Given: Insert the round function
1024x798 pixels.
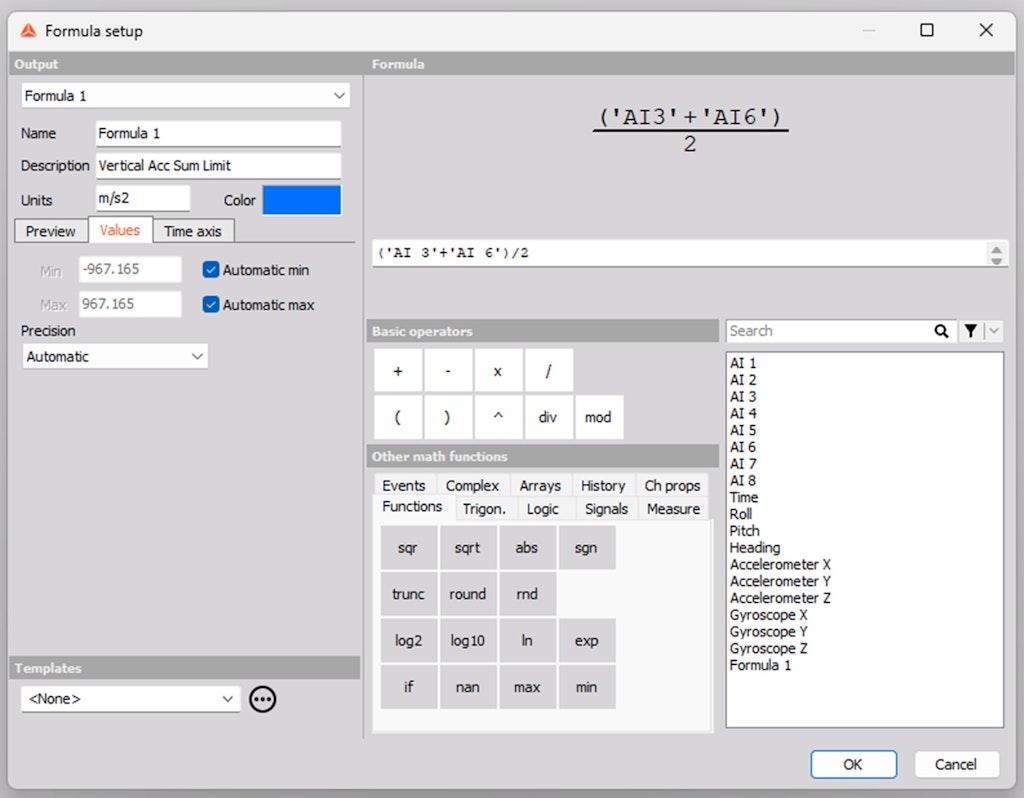Looking at the screenshot, I should click(468, 594).
